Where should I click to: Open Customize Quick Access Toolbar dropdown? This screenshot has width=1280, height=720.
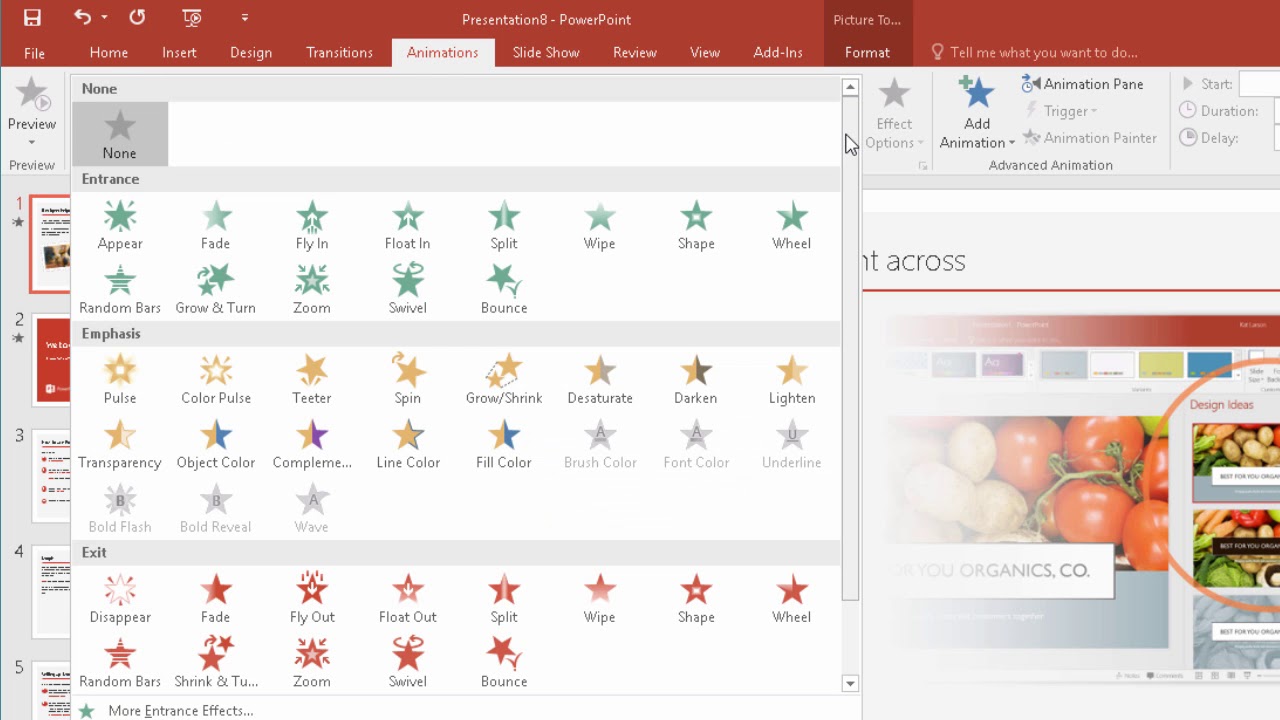[x=245, y=18]
